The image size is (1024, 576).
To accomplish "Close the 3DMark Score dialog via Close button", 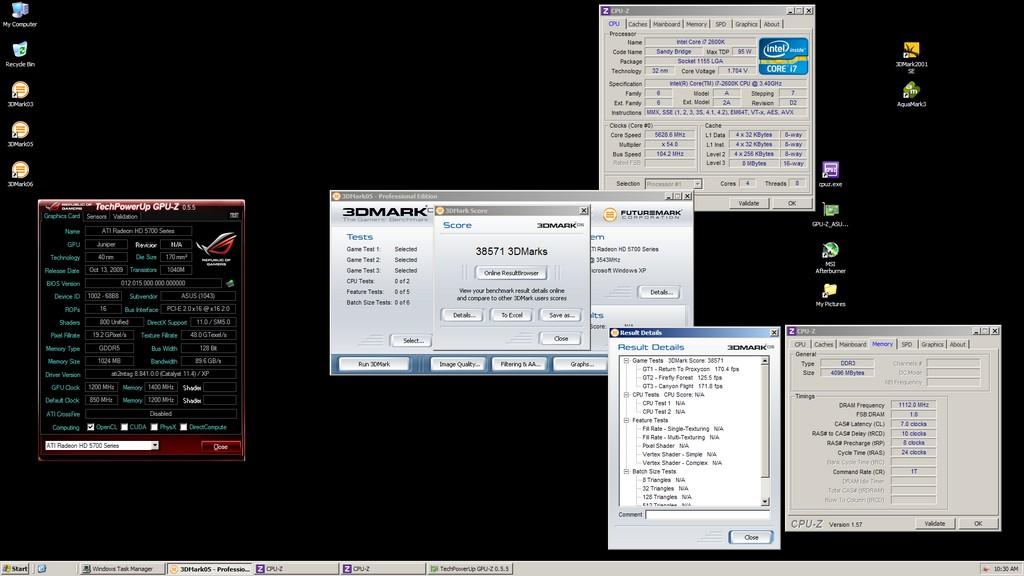I will point(561,339).
